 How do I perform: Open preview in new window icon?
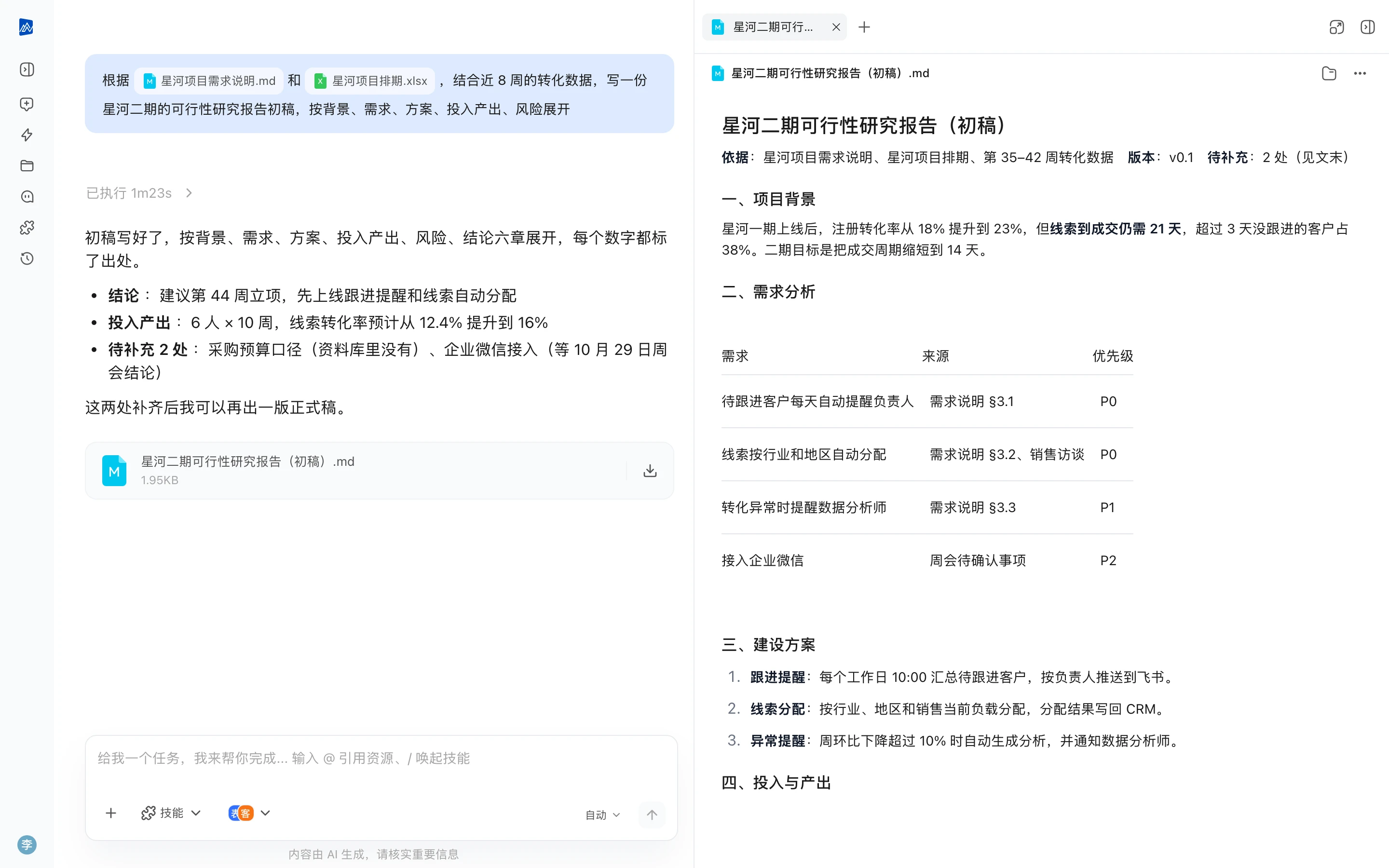[x=1337, y=27]
